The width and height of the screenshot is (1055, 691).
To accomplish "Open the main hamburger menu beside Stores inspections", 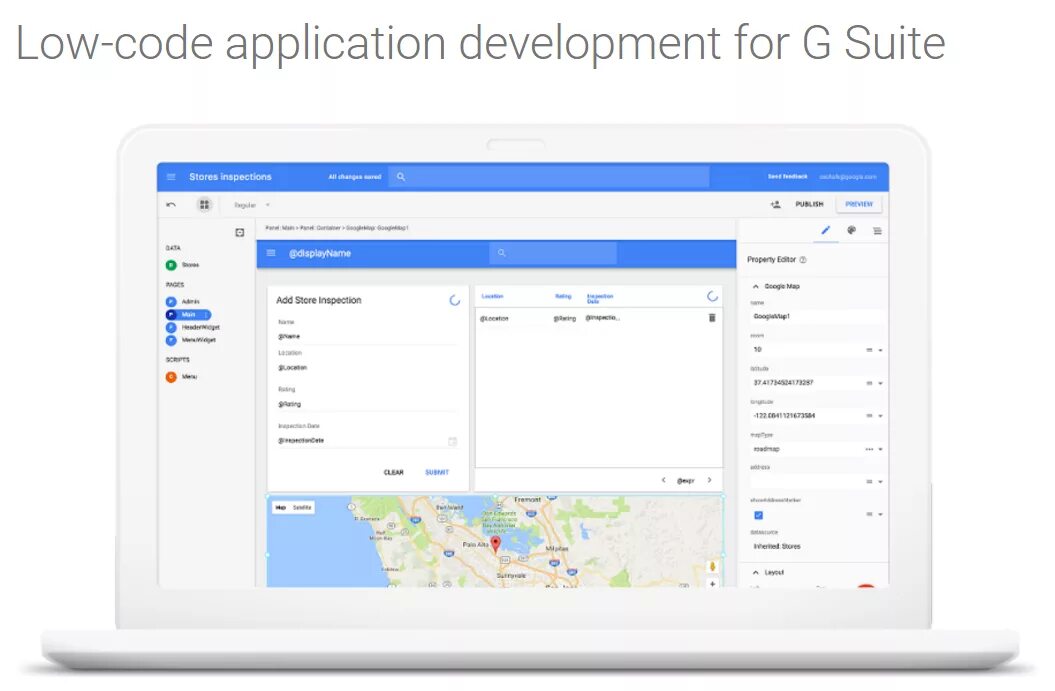I will tap(171, 177).
